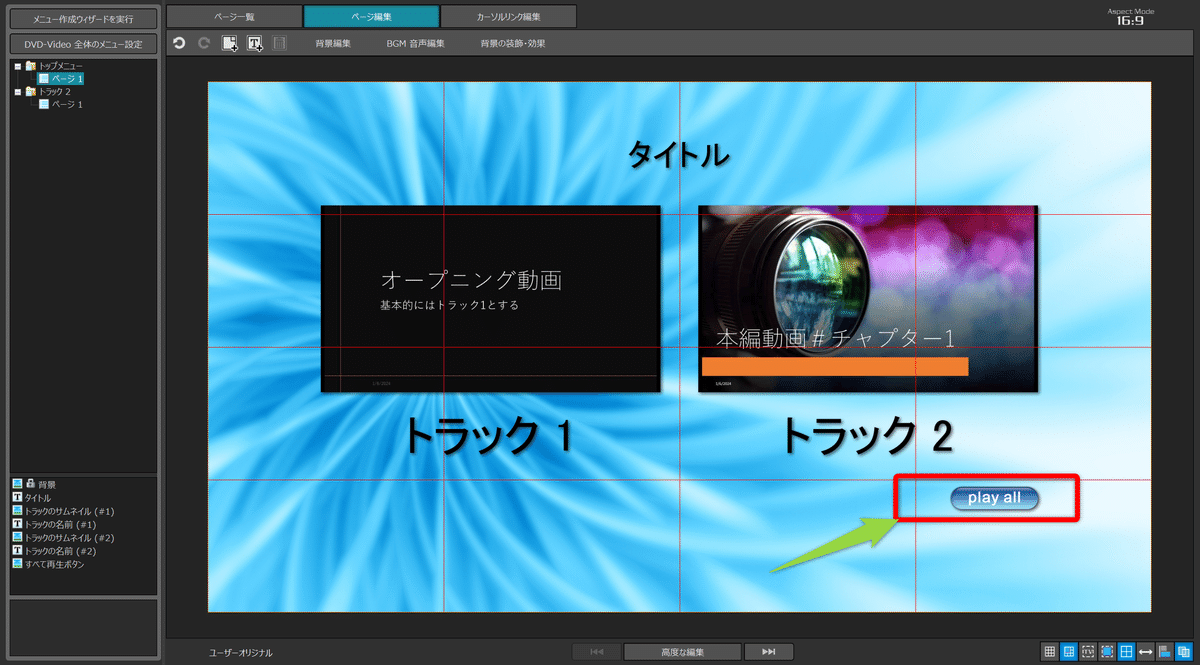This screenshot has width=1200, height=665.
Task: Select the タイトル layer in item list
Action: [x=32, y=497]
